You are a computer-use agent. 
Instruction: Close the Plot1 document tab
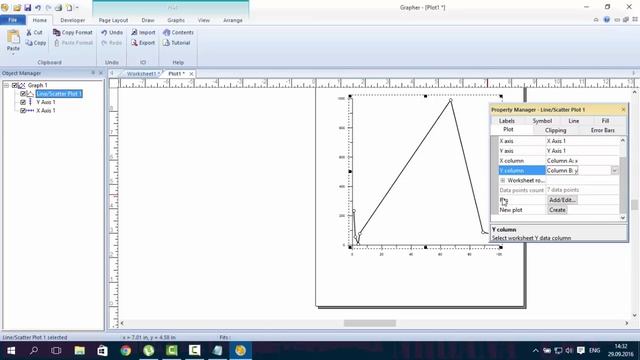[x=191, y=74]
